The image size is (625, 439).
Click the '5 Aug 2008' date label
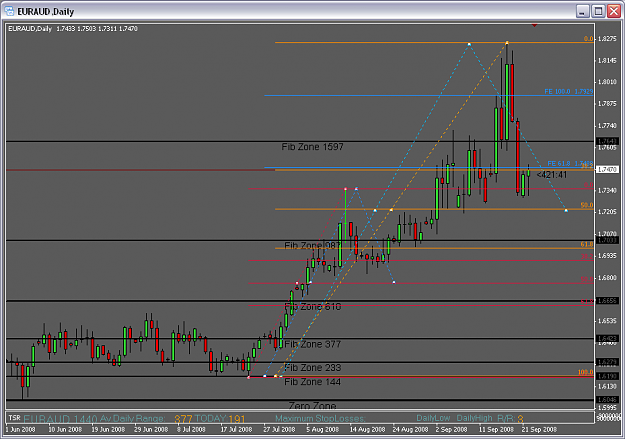(322, 430)
